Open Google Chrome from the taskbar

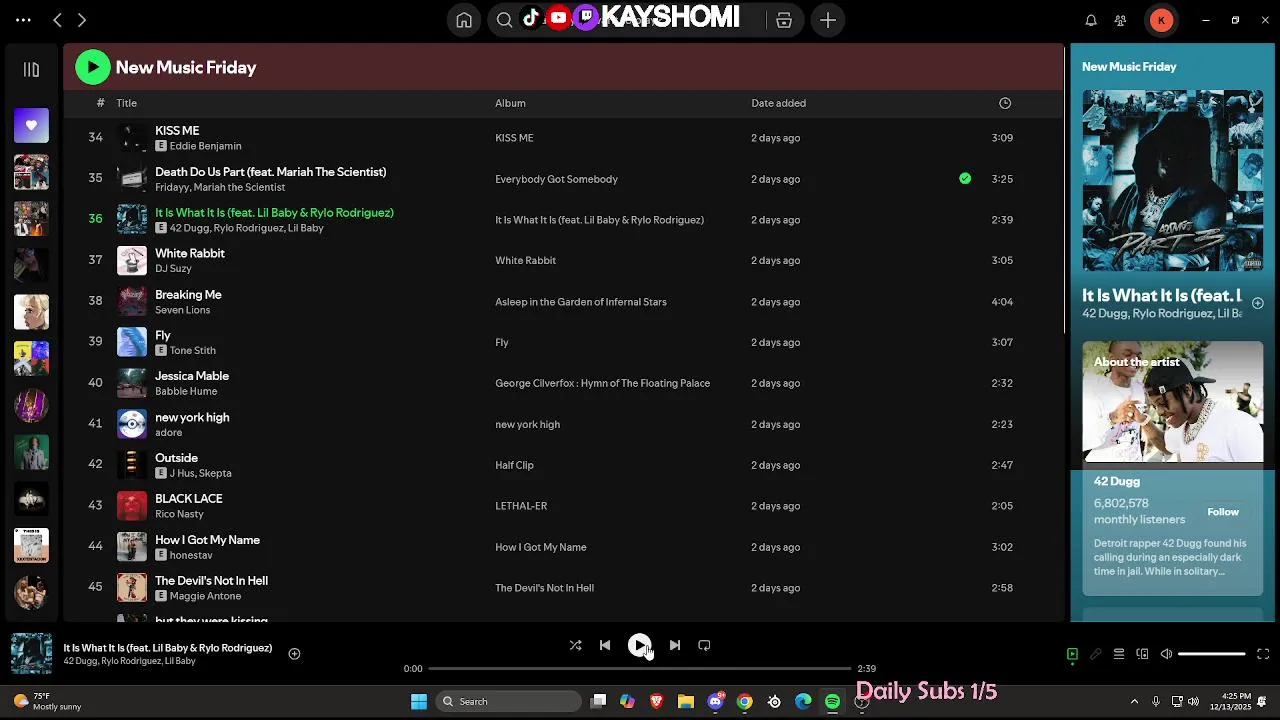click(x=745, y=701)
